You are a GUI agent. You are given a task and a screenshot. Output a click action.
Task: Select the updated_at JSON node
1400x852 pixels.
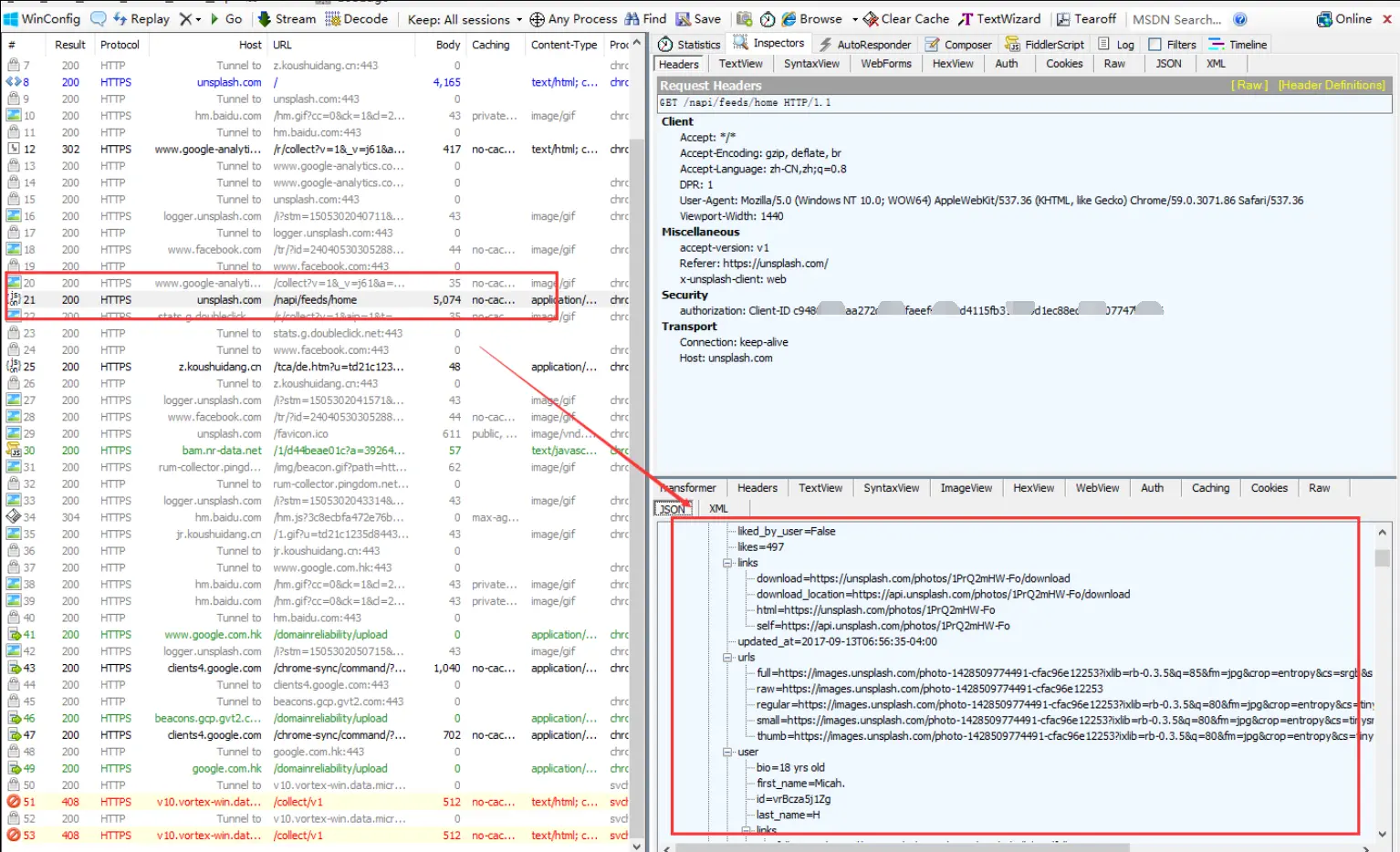click(837, 641)
